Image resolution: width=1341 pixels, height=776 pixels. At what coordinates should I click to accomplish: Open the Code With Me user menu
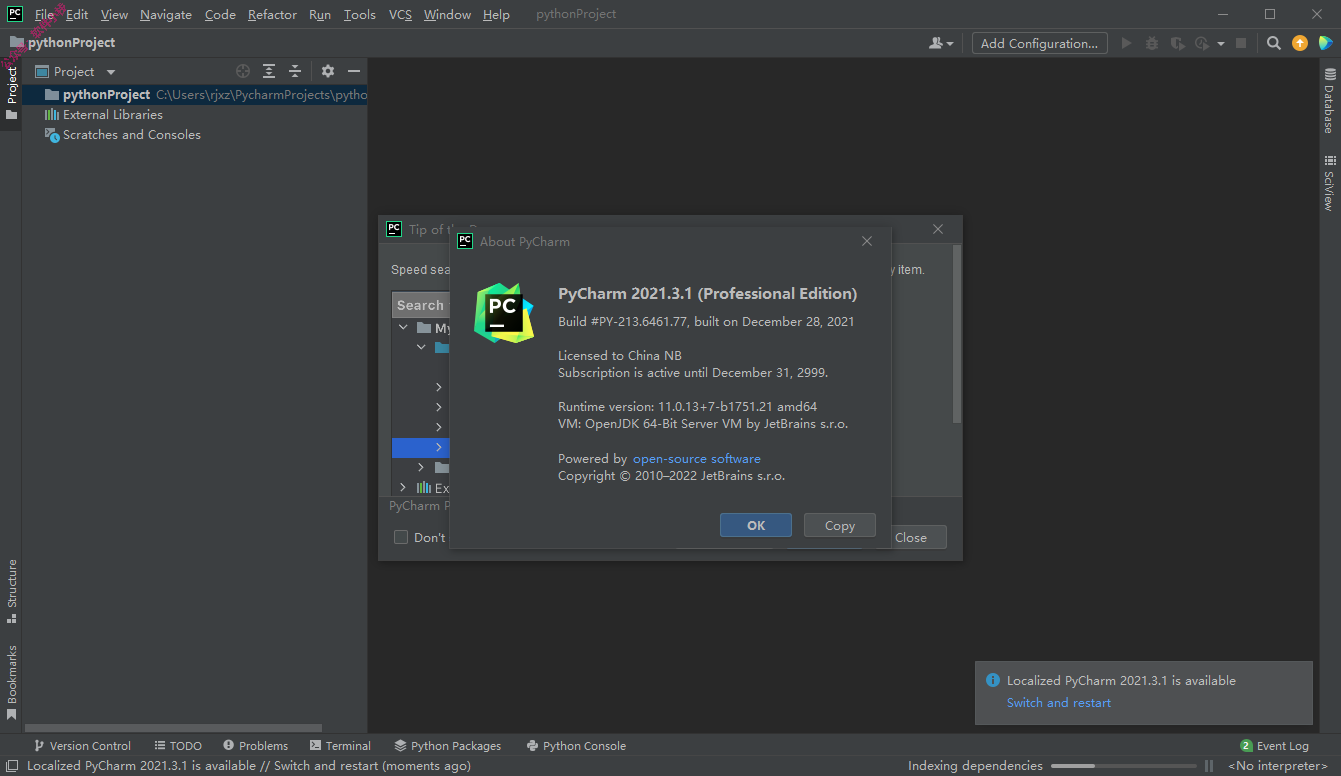click(941, 43)
